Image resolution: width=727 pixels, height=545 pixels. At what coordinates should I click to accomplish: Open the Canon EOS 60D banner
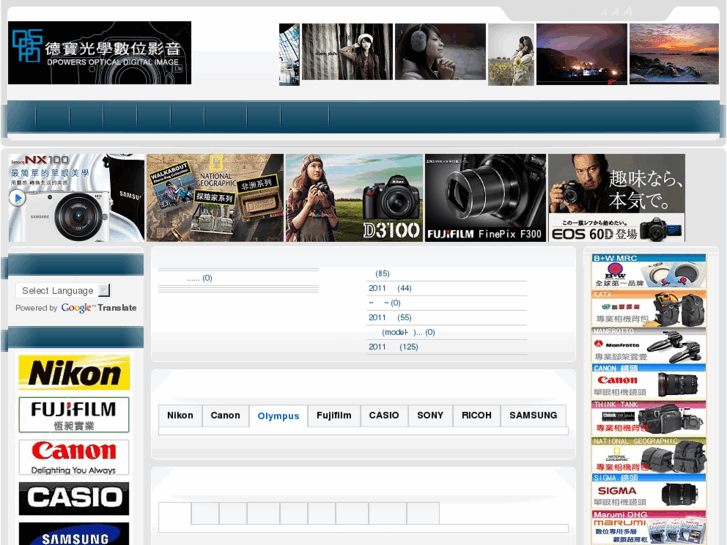[x=616, y=198]
